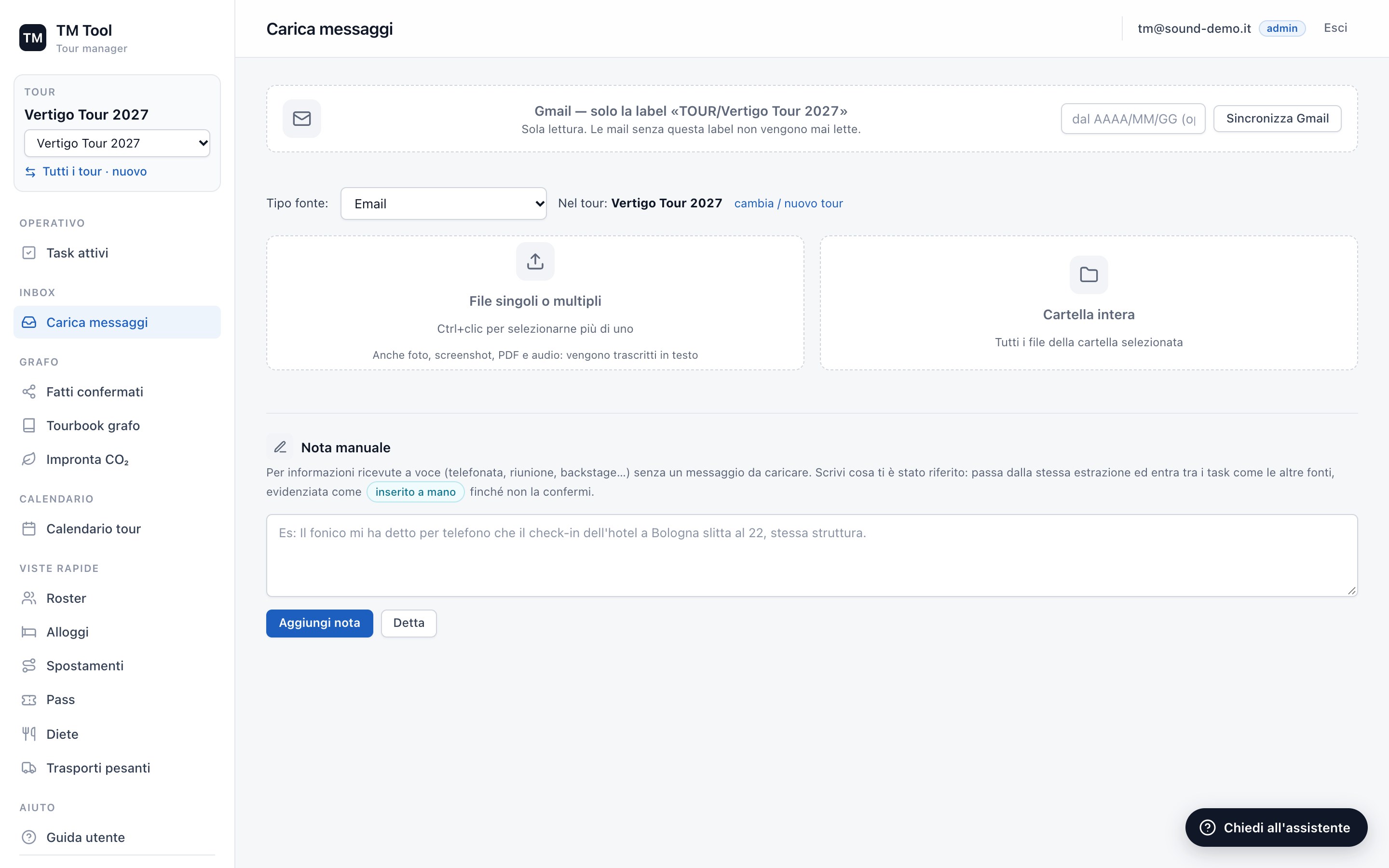Click the TM Tool logo icon
The height and width of the screenshot is (868, 1389).
click(33, 38)
